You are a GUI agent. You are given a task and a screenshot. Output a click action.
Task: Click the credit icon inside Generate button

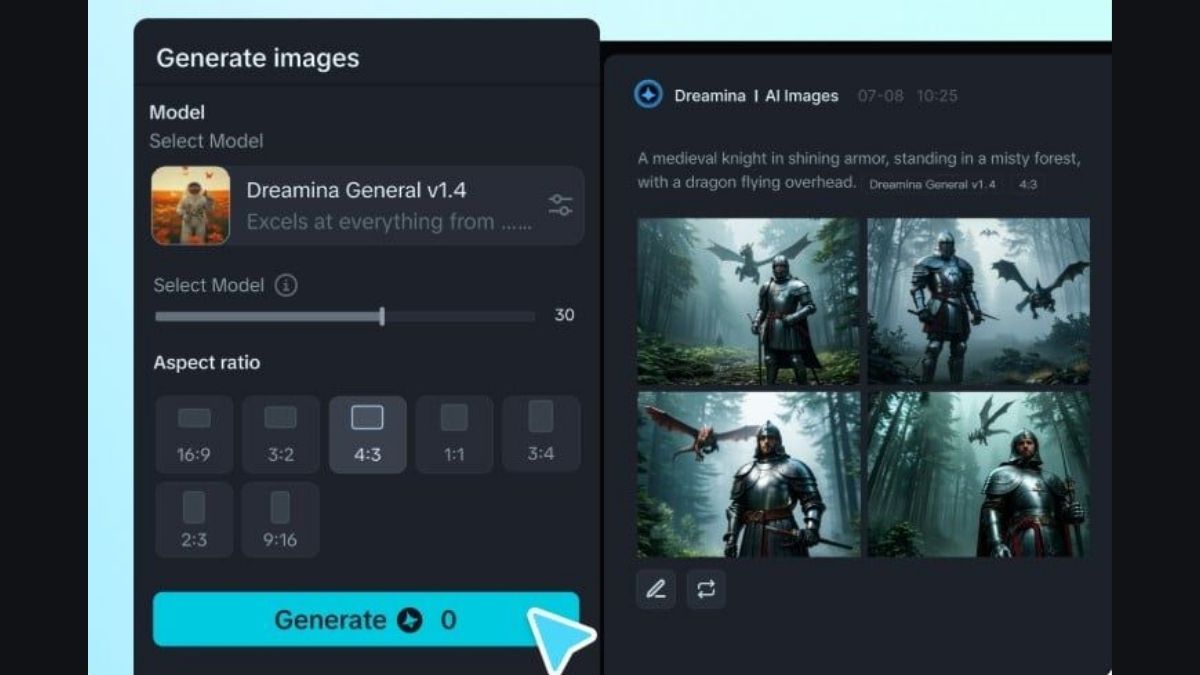pos(410,620)
